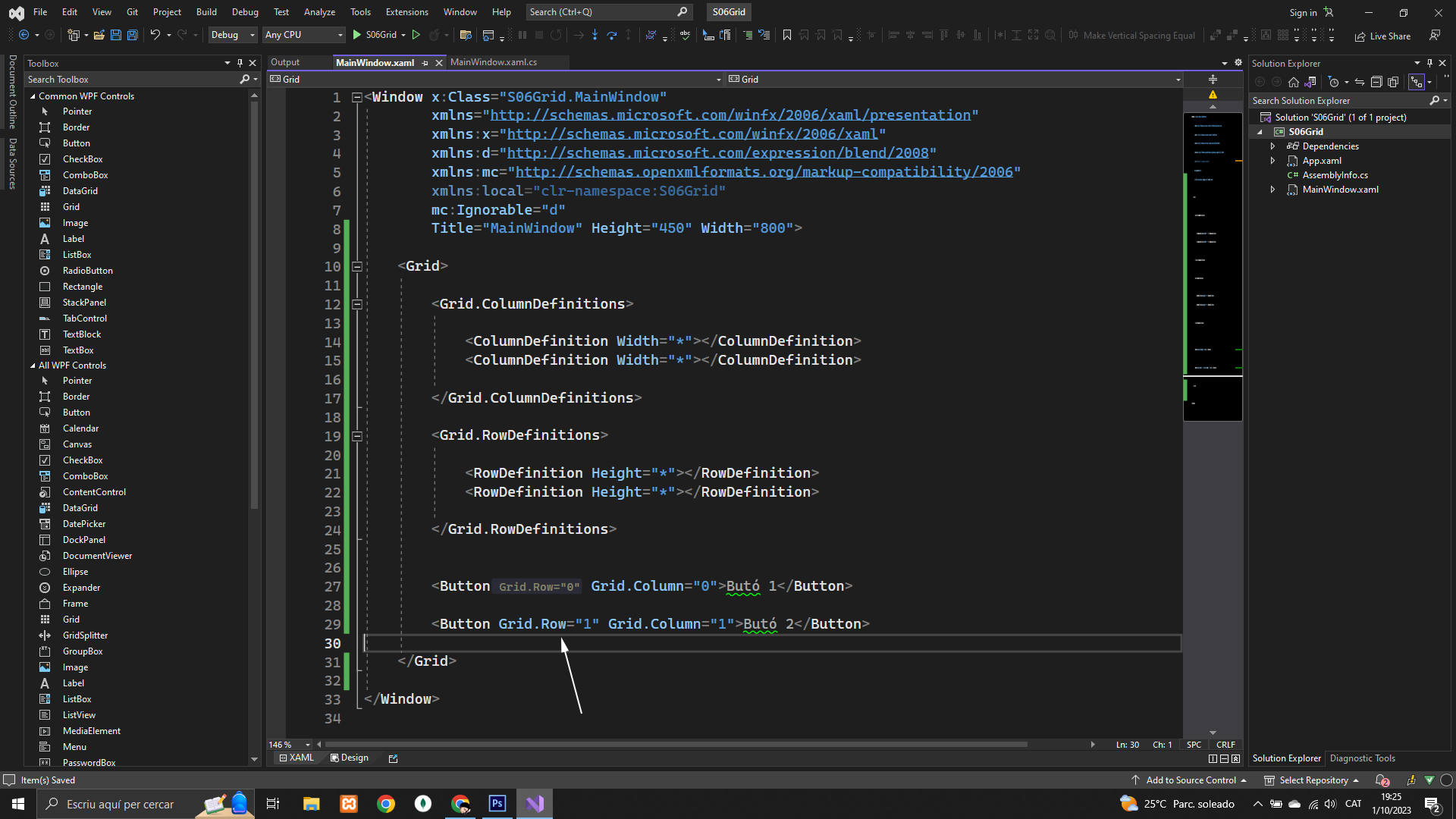Click the Save All toolbar icon
The height and width of the screenshot is (819, 1456).
[132, 35]
